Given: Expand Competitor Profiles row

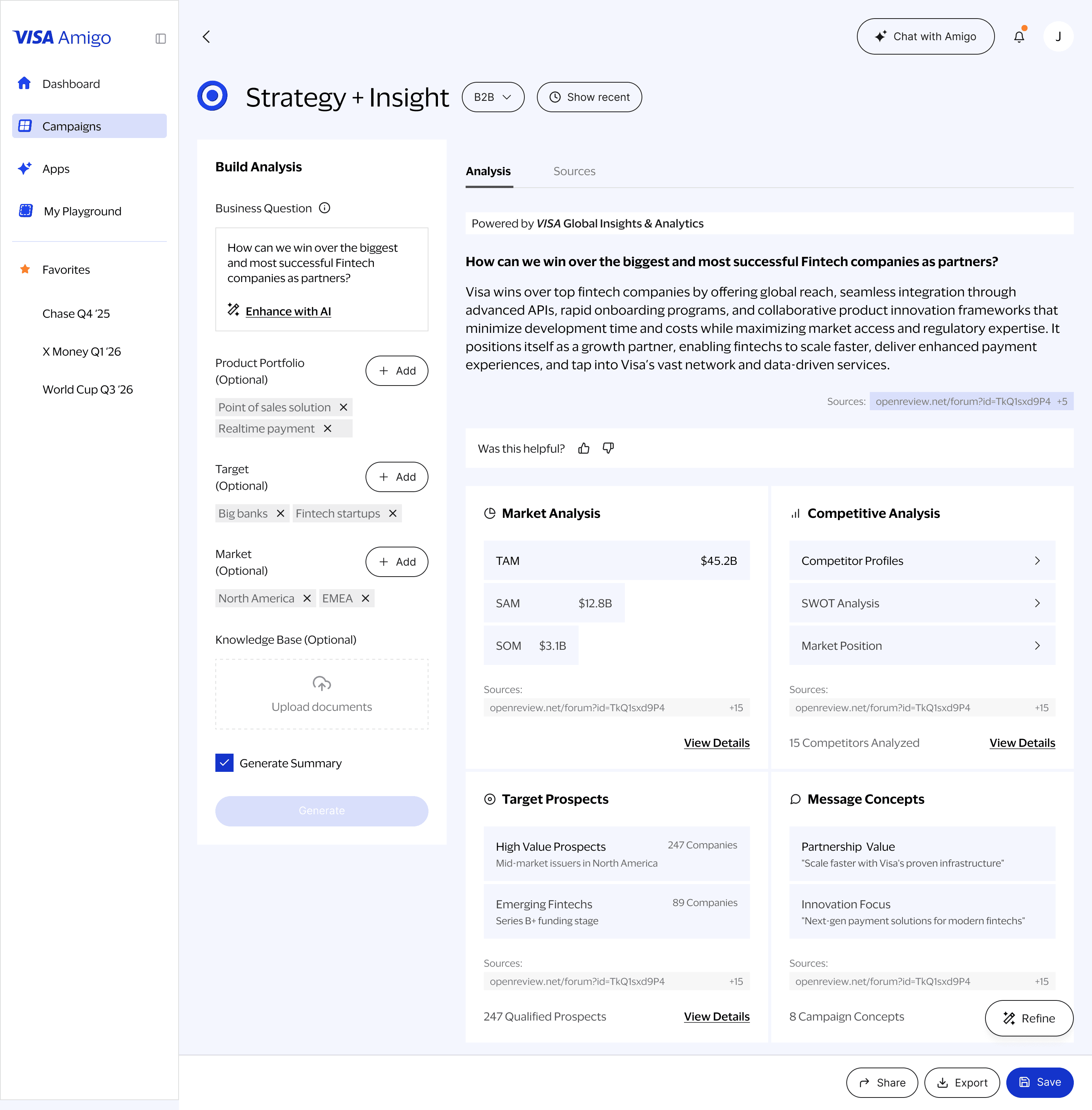Looking at the screenshot, I should point(922,560).
